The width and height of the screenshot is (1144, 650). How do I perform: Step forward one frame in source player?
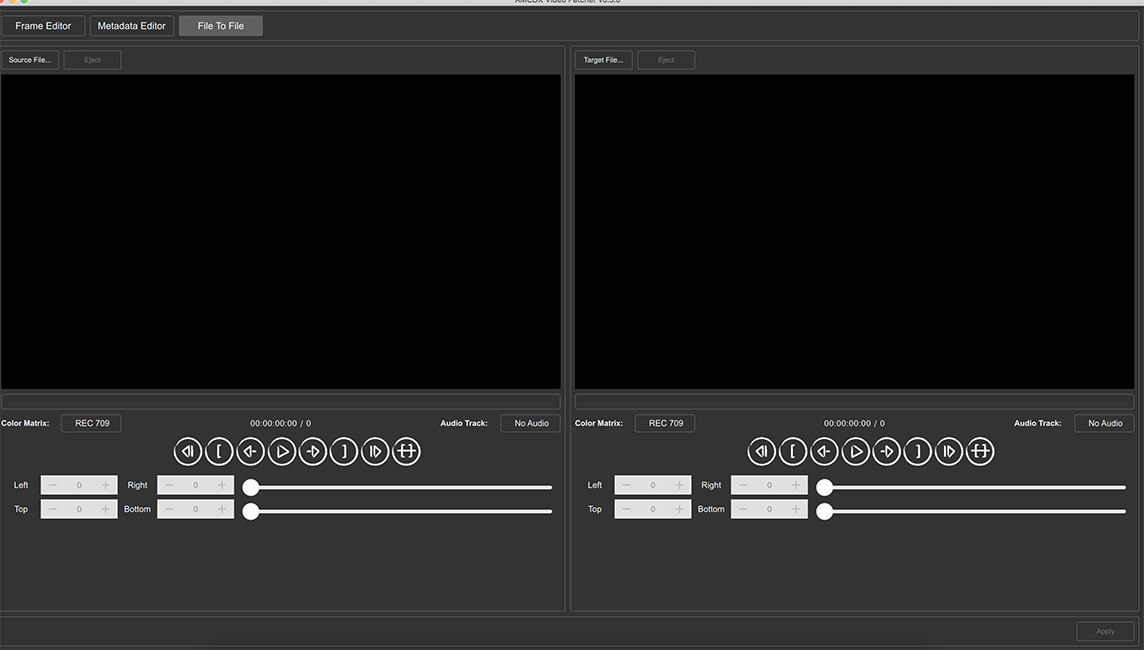click(x=313, y=452)
